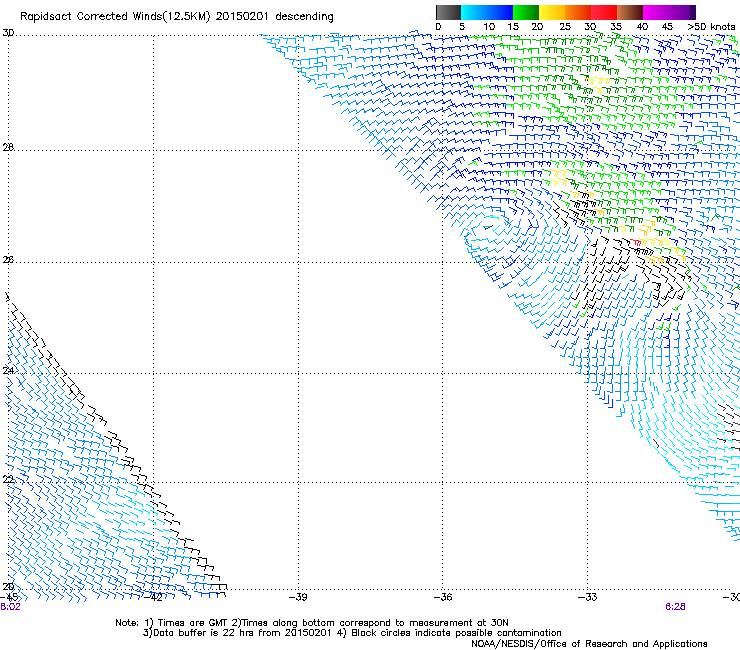The width and height of the screenshot is (740, 650).
Task: Click the longitude label '-36'
Action: [x=443, y=597]
